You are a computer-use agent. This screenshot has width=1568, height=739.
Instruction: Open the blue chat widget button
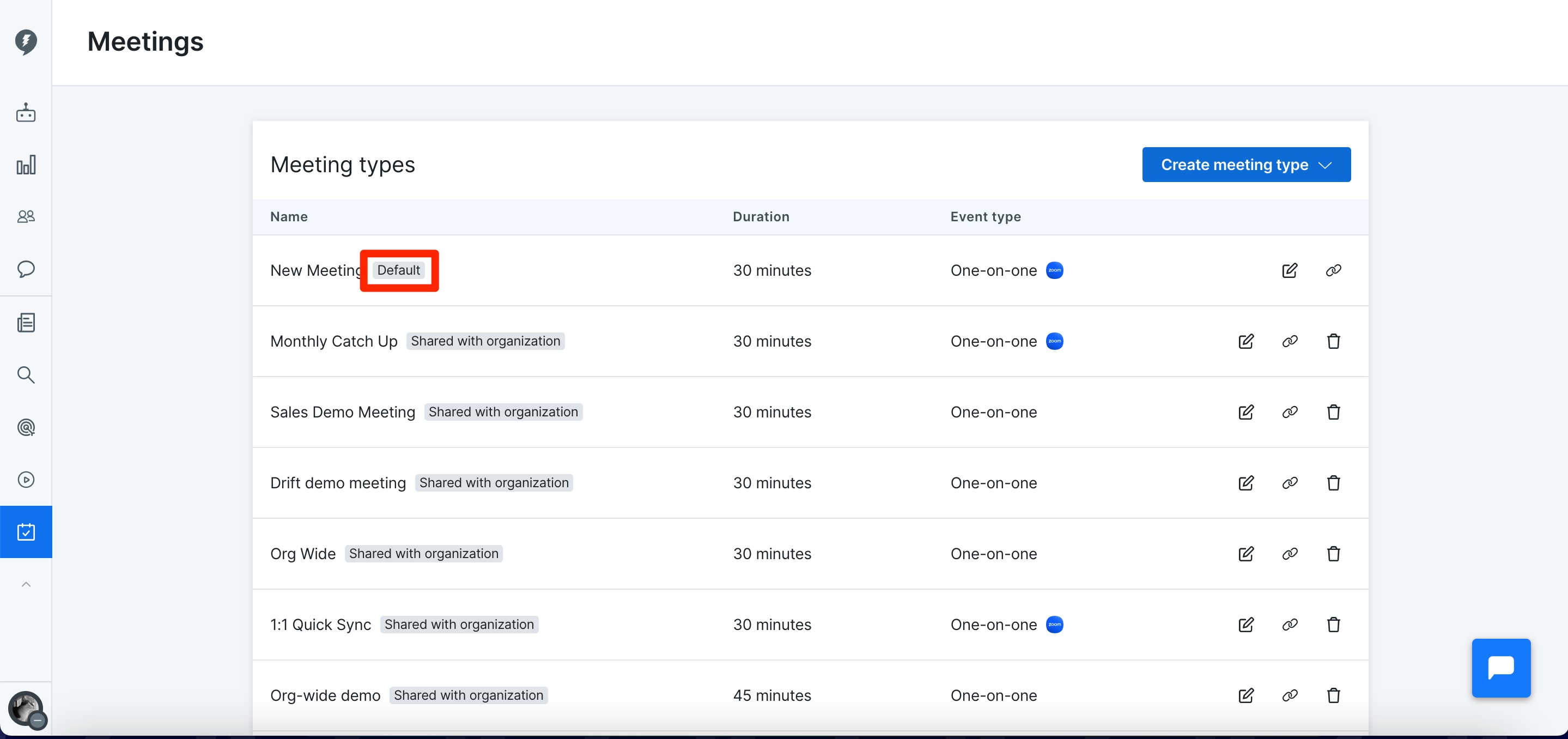tap(1500, 668)
